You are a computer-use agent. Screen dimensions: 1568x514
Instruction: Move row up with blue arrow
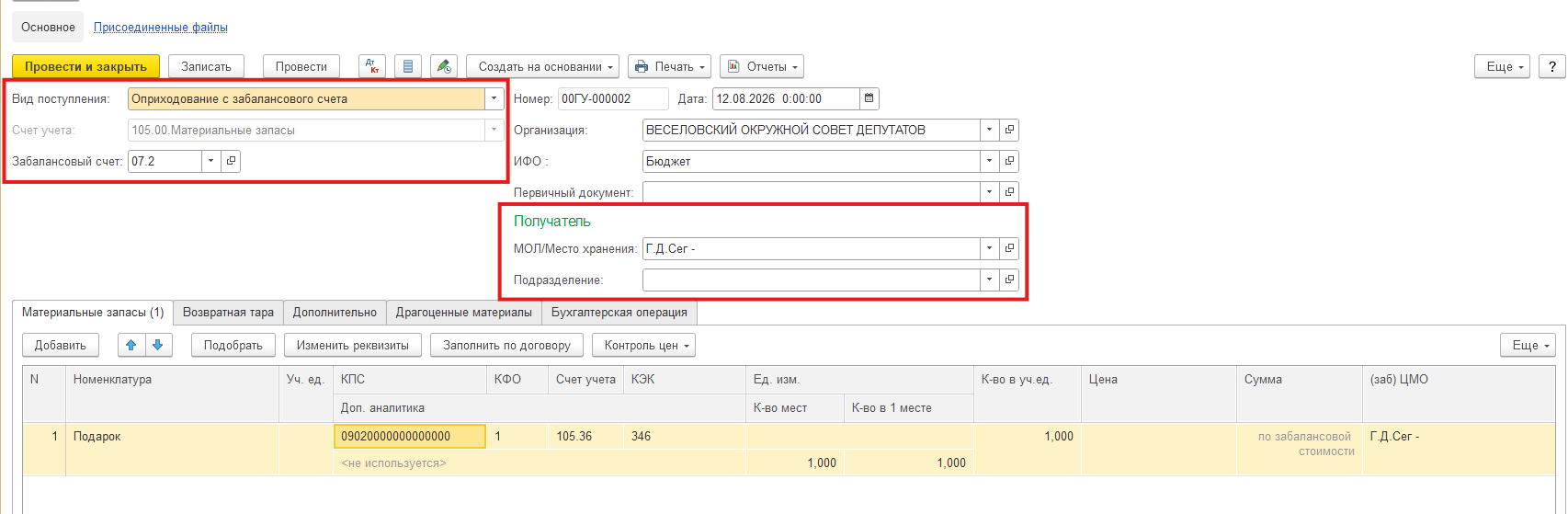[x=131, y=345]
